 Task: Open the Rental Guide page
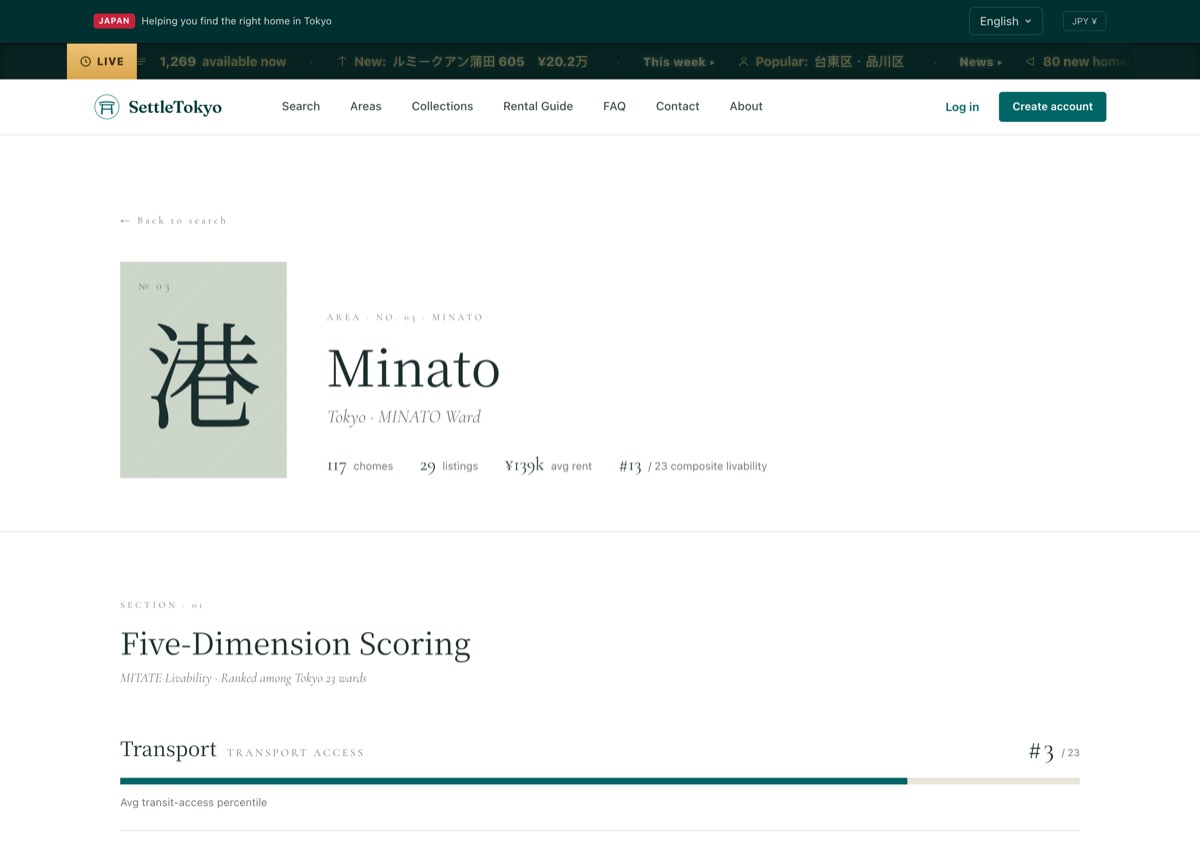[538, 106]
